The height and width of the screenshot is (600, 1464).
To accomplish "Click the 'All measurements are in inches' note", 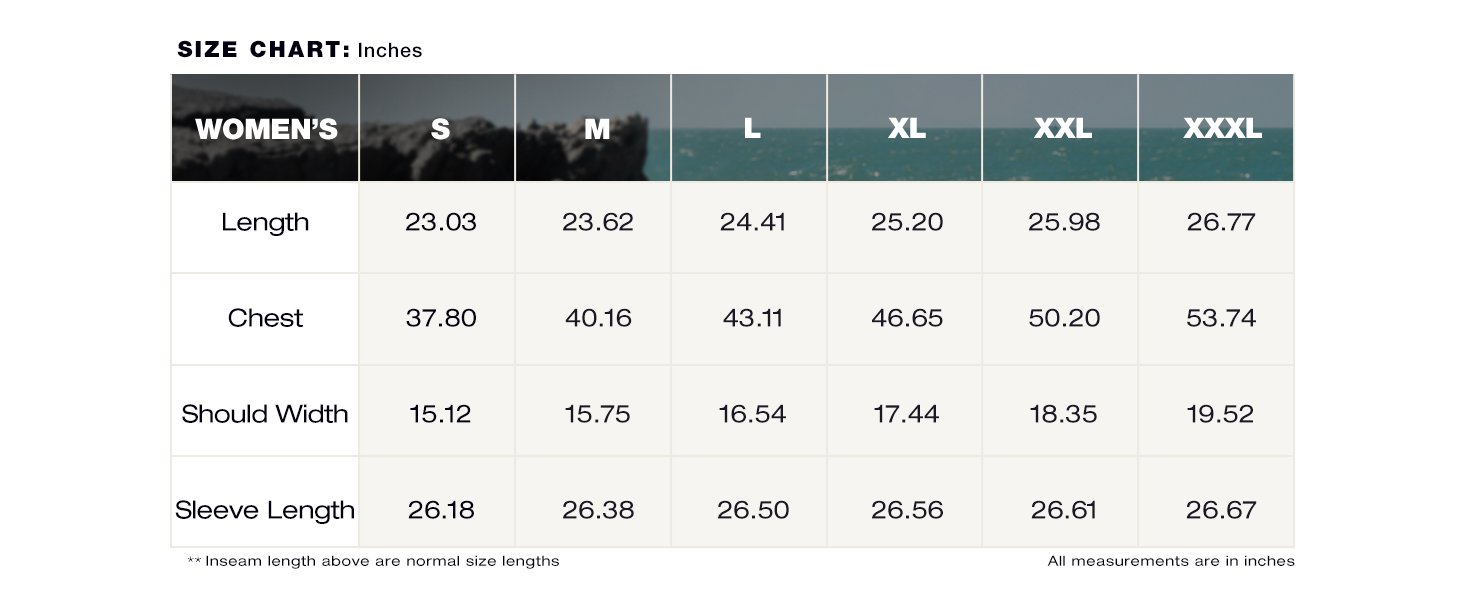I will pos(1171,561).
